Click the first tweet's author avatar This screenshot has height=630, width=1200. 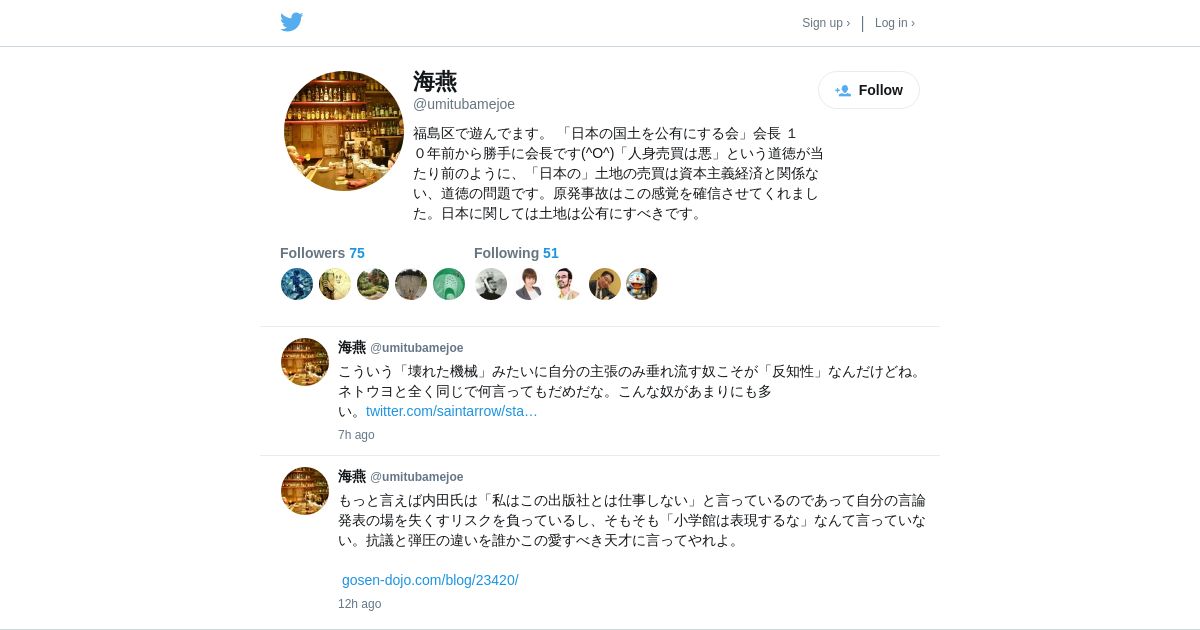(305, 362)
